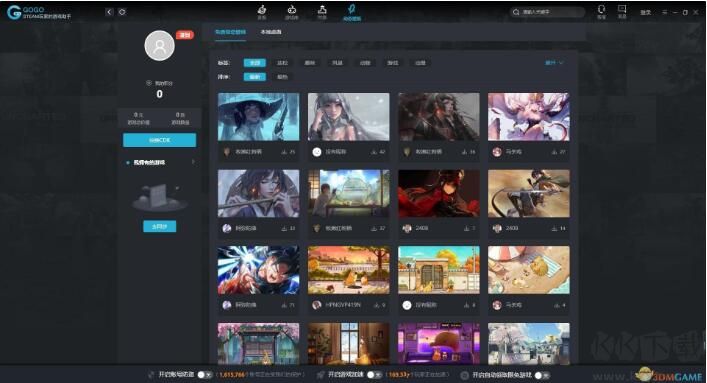Click the GOGO logo icon
Viewport: 707px width, 383px height.
[x=14, y=12]
